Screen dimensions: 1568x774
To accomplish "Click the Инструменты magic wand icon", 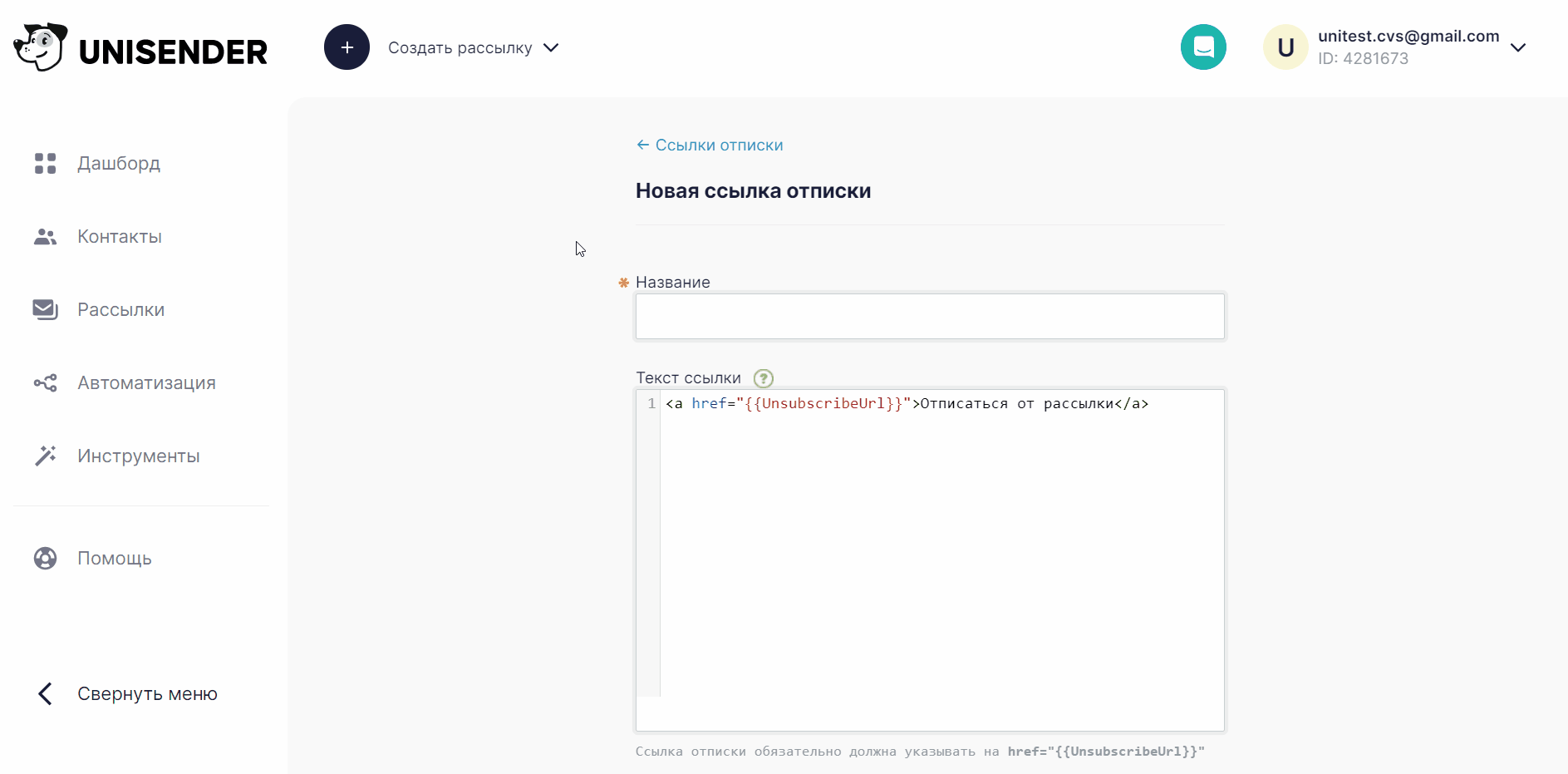I will pyautogui.click(x=45, y=456).
